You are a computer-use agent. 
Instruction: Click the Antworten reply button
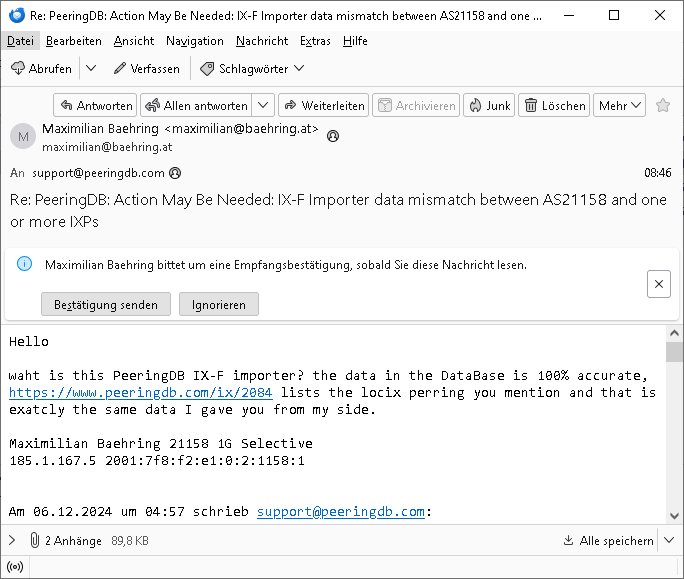coord(95,106)
